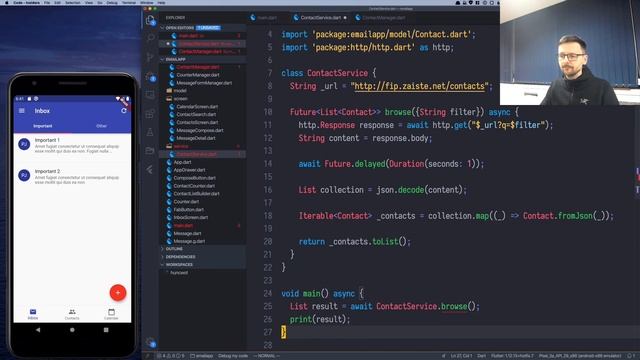Open the File menu in macOS menu bar
Screen dimensions: 640x360
(x=47, y=2)
